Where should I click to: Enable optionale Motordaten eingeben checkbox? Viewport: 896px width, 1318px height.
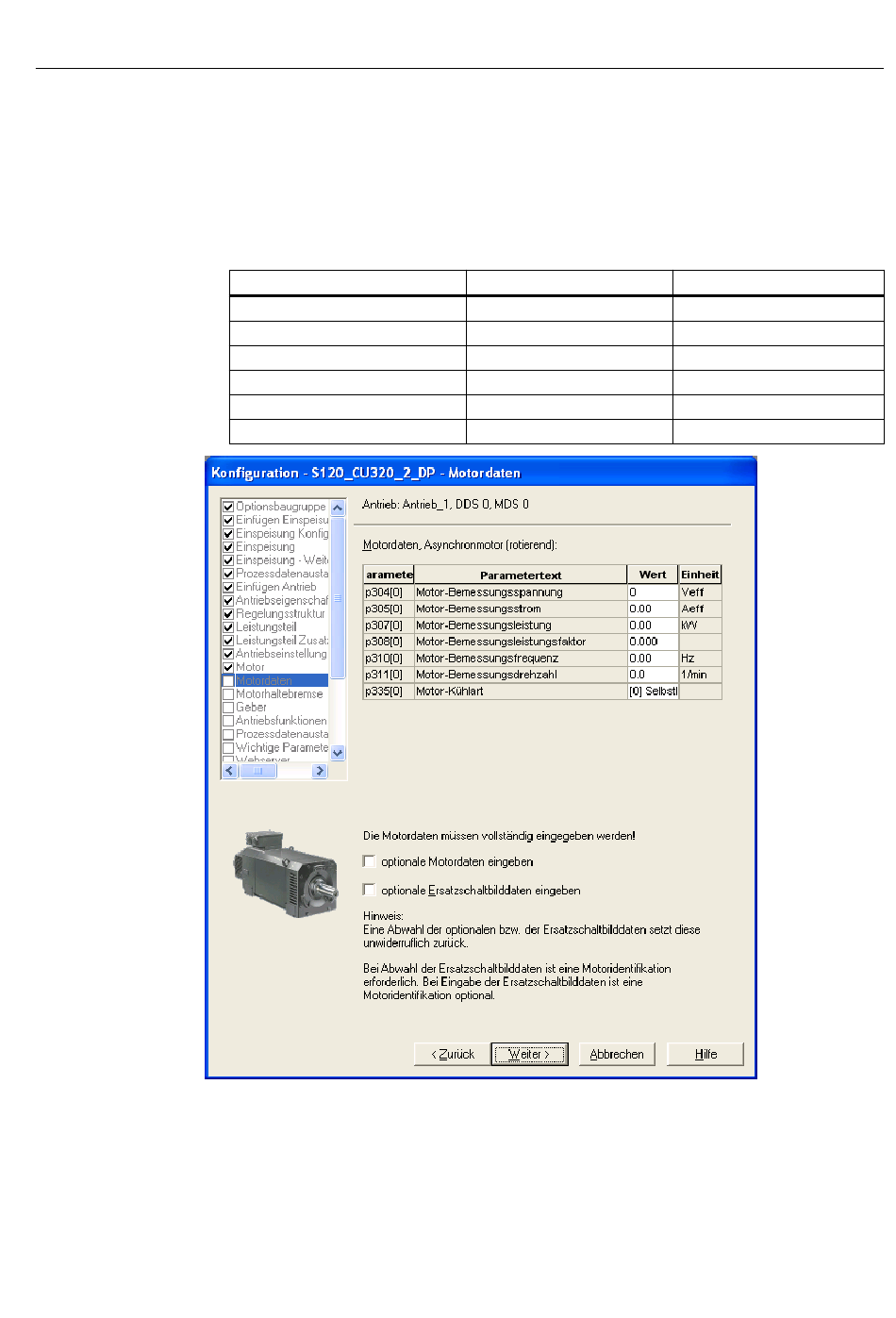pos(369,861)
